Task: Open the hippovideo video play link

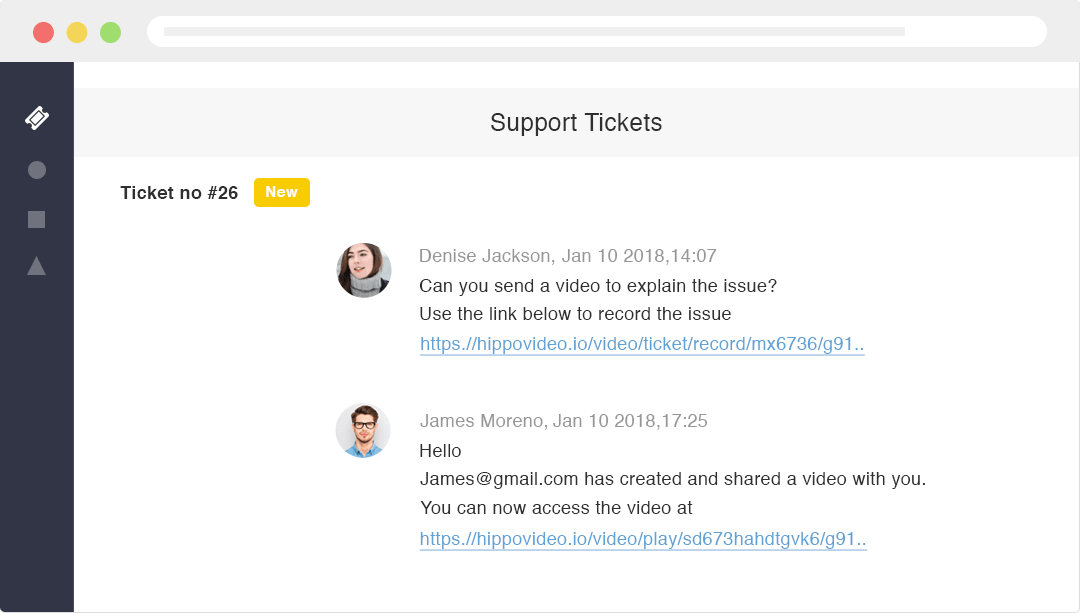Action: click(x=643, y=539)
